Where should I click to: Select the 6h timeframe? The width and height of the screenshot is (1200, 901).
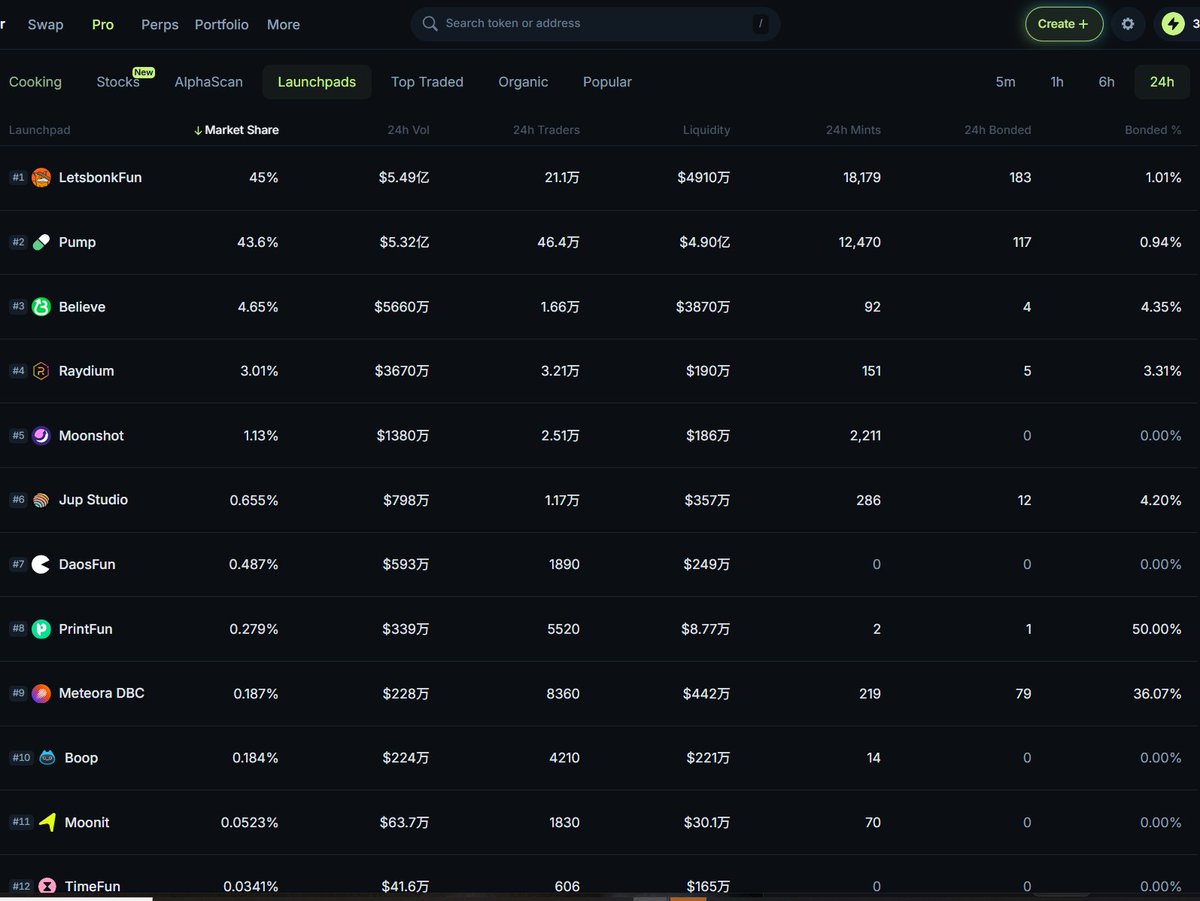1106,82
